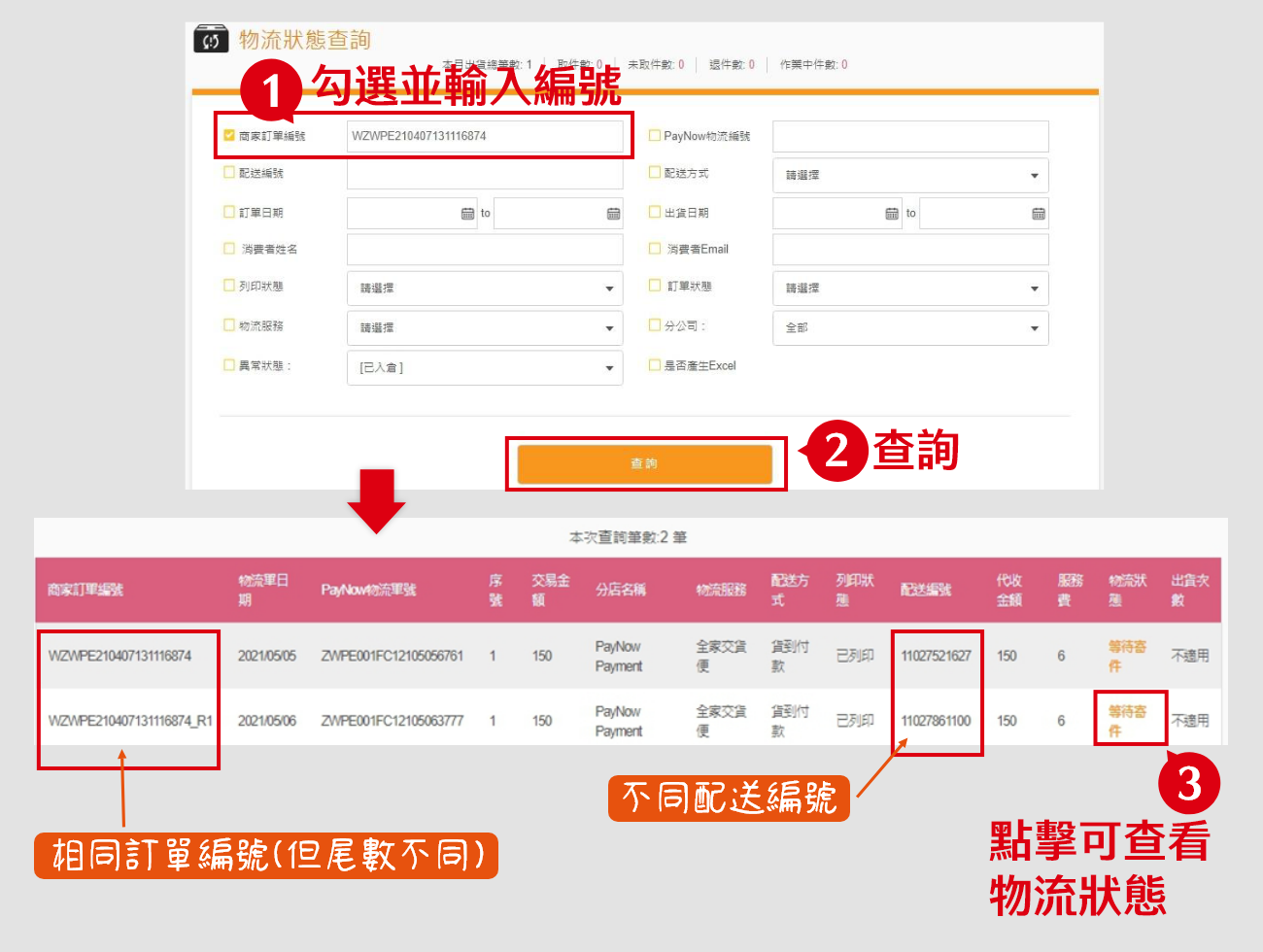Open the order date start calendar icon
Viewport: 1263px width, 952px height.
(x=467, y=214)
